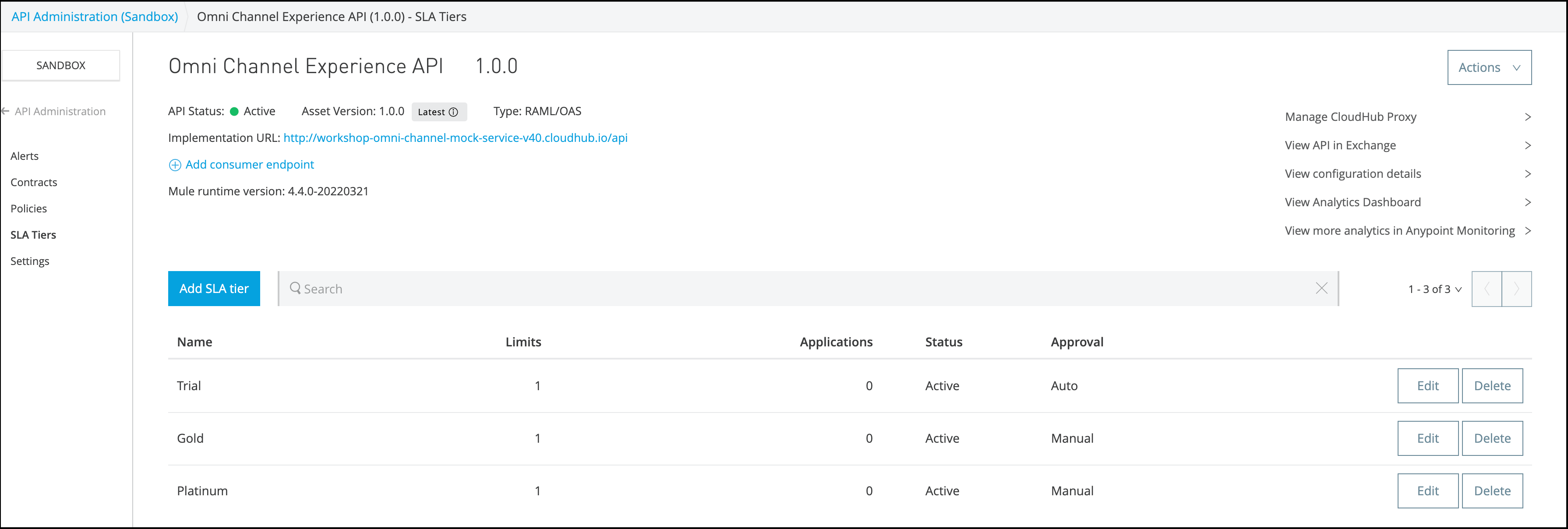Open the Actions dropdown
Viewport: 1568px width, 529px height.
tap(1490, 67)
